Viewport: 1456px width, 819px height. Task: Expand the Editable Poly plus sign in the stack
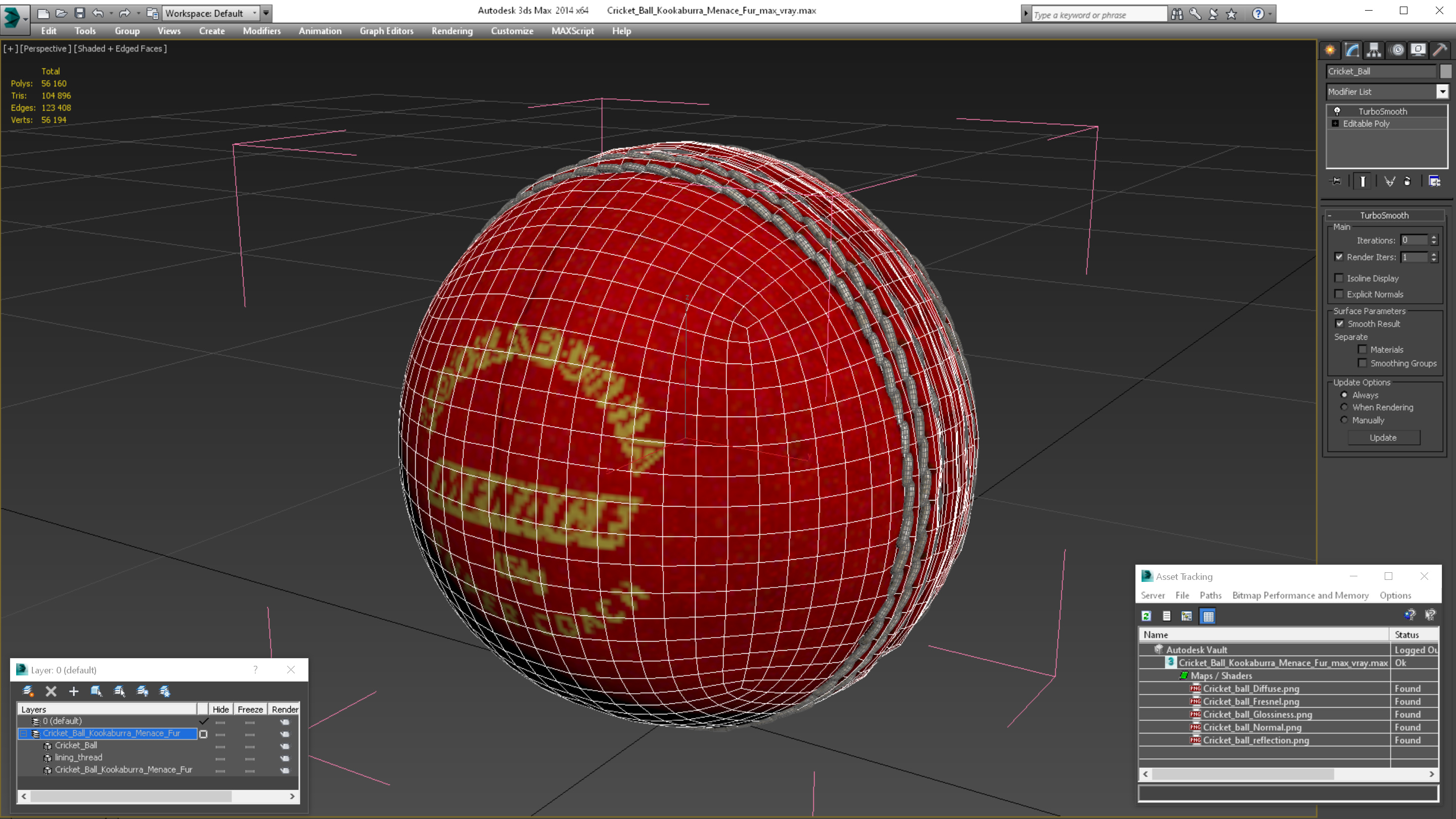(1335, 123)
